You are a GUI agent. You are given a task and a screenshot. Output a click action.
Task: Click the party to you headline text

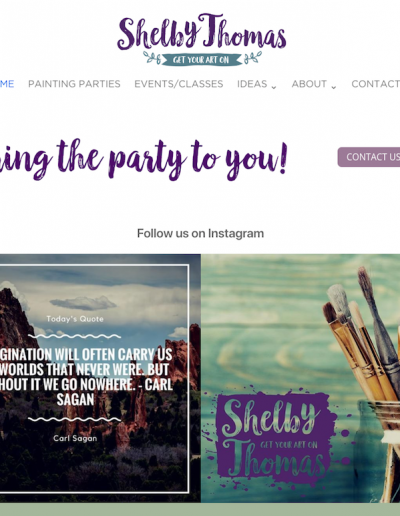tap(143, 159)
